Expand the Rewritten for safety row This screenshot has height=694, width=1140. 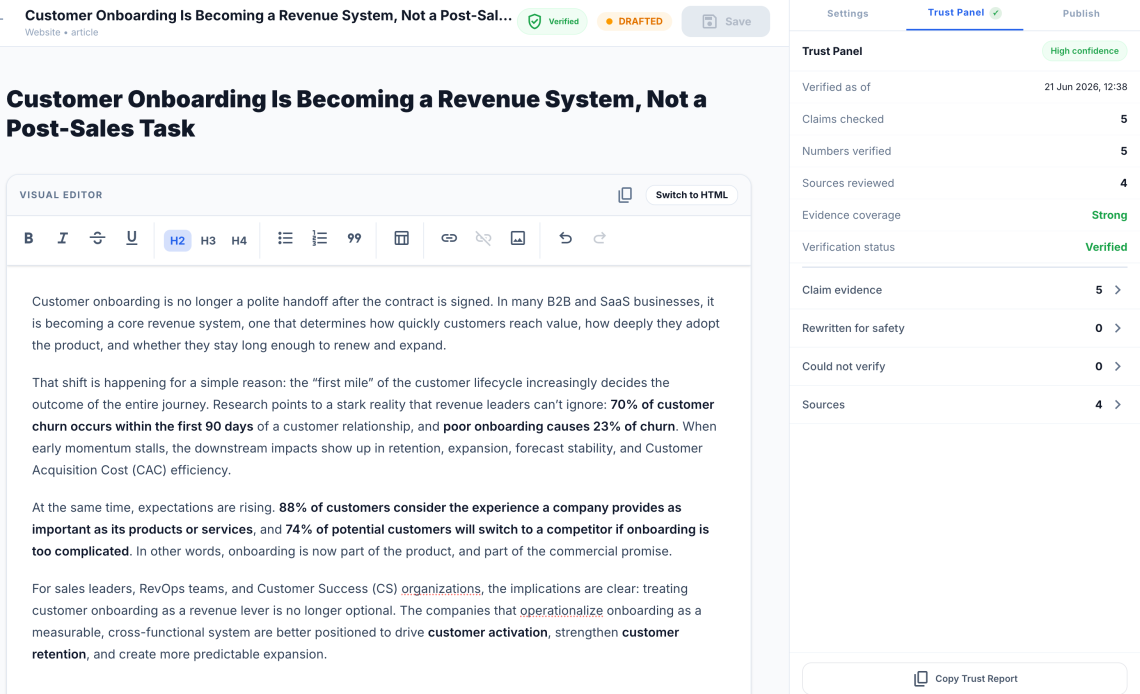(x=964, y=328)
